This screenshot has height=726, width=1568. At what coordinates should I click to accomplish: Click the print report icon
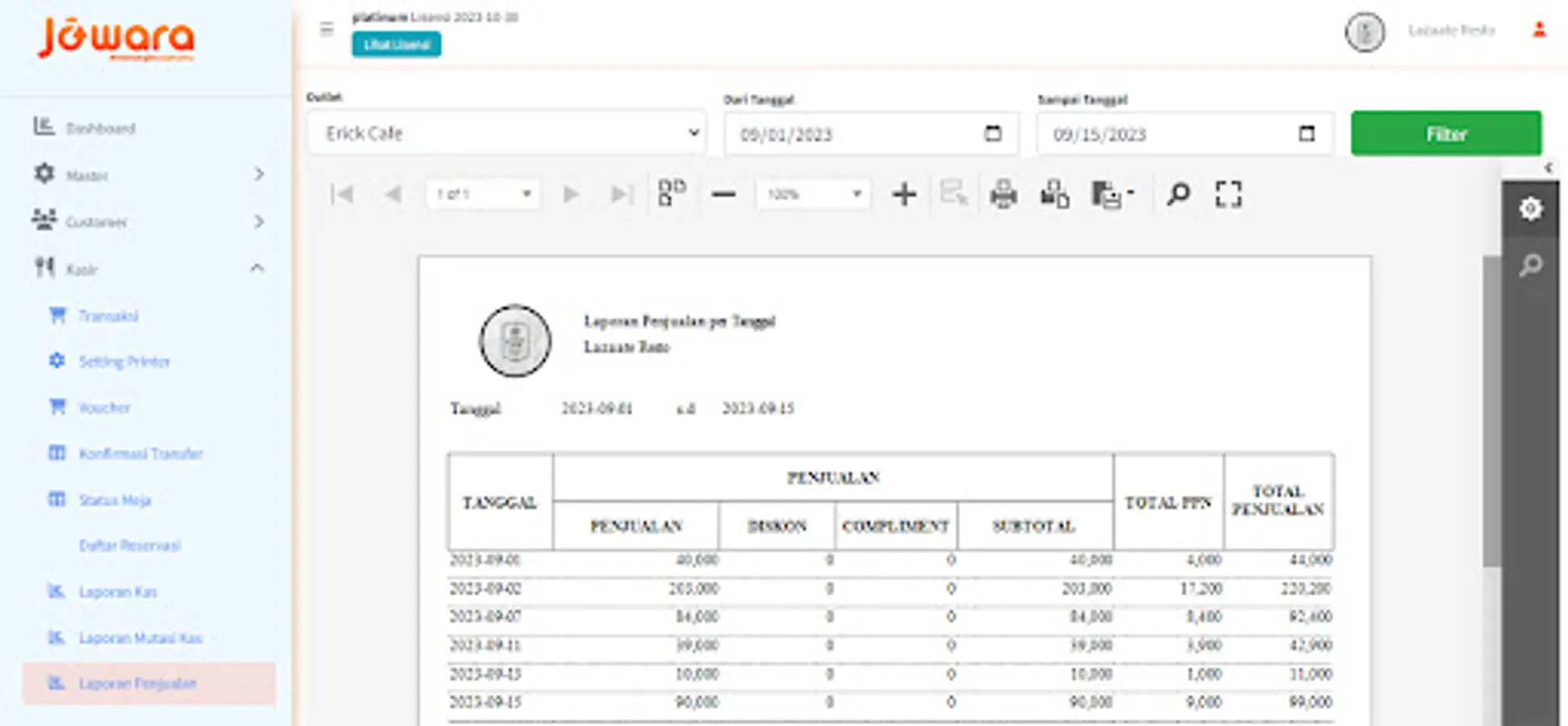tap(1003, 194)
